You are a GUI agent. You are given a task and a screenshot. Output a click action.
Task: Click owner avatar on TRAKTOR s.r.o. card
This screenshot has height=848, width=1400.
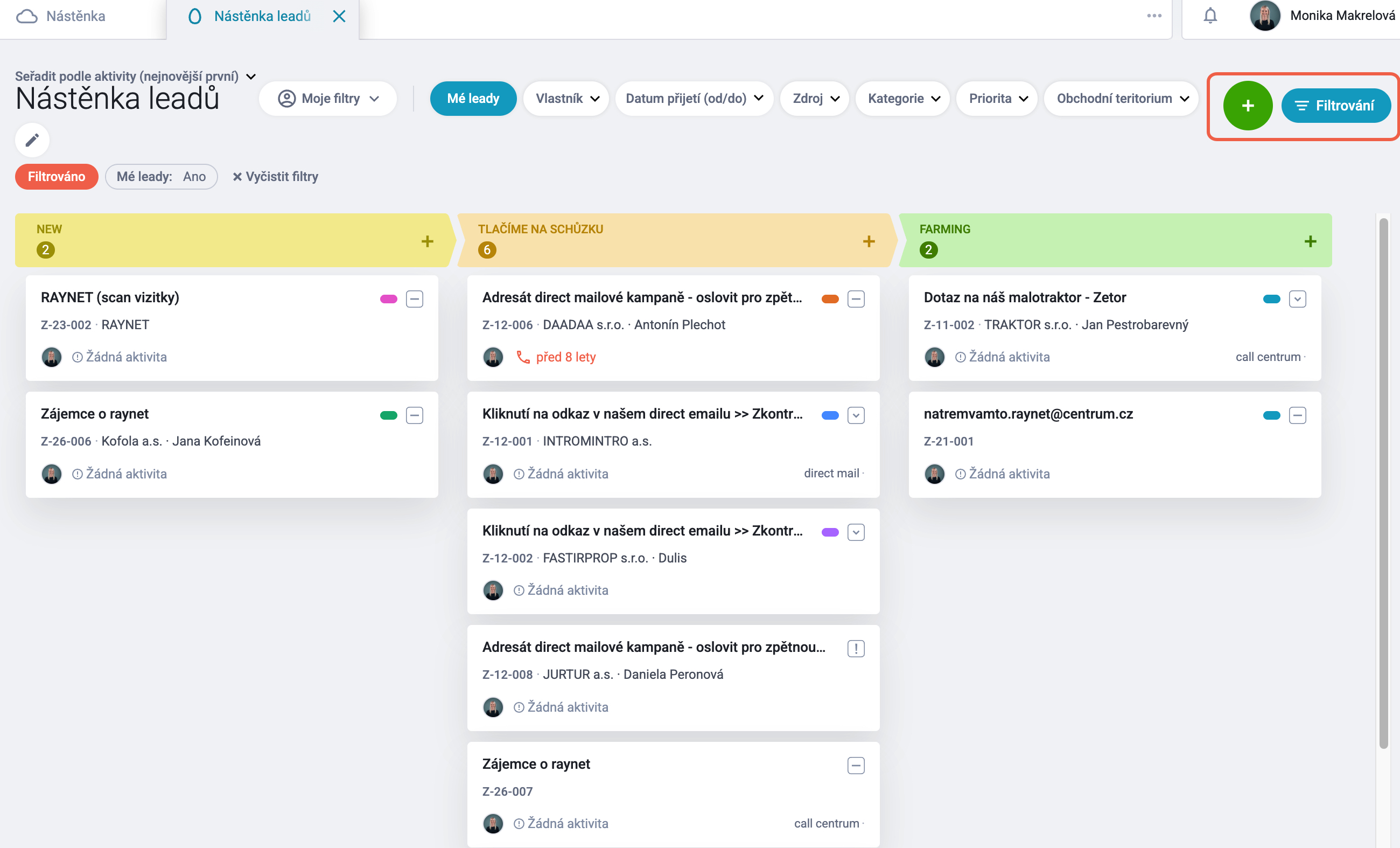[935, 357]
